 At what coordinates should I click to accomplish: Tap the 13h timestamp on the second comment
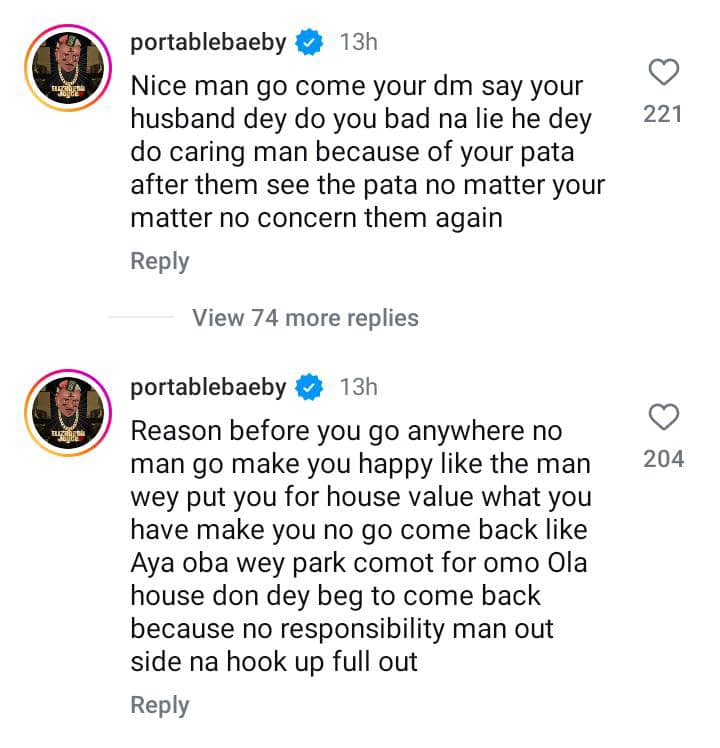358,387
